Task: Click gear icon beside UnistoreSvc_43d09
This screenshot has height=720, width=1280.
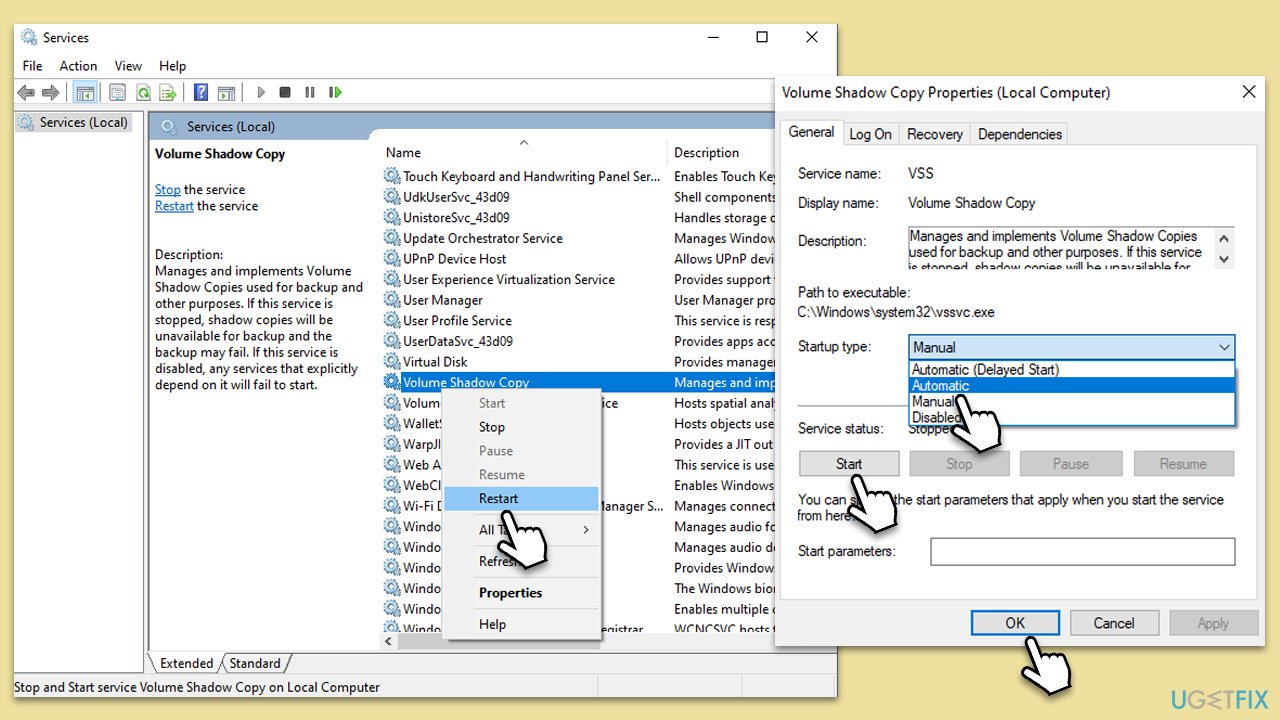Action: click(x=392, y=218)
